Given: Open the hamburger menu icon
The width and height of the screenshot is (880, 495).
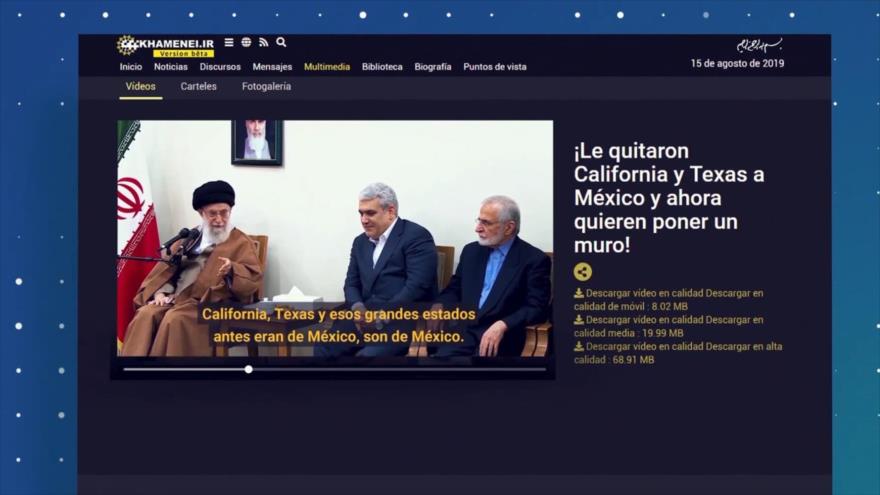Looking at the screenshot, I should 229,43.
